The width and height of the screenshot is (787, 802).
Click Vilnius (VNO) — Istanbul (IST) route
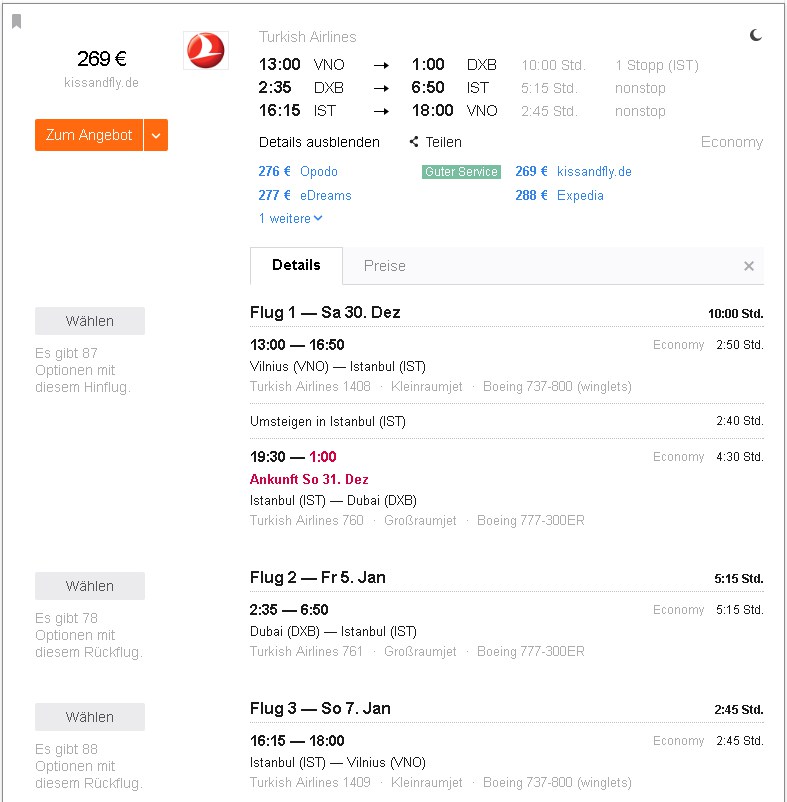click(x=338, y=366)
